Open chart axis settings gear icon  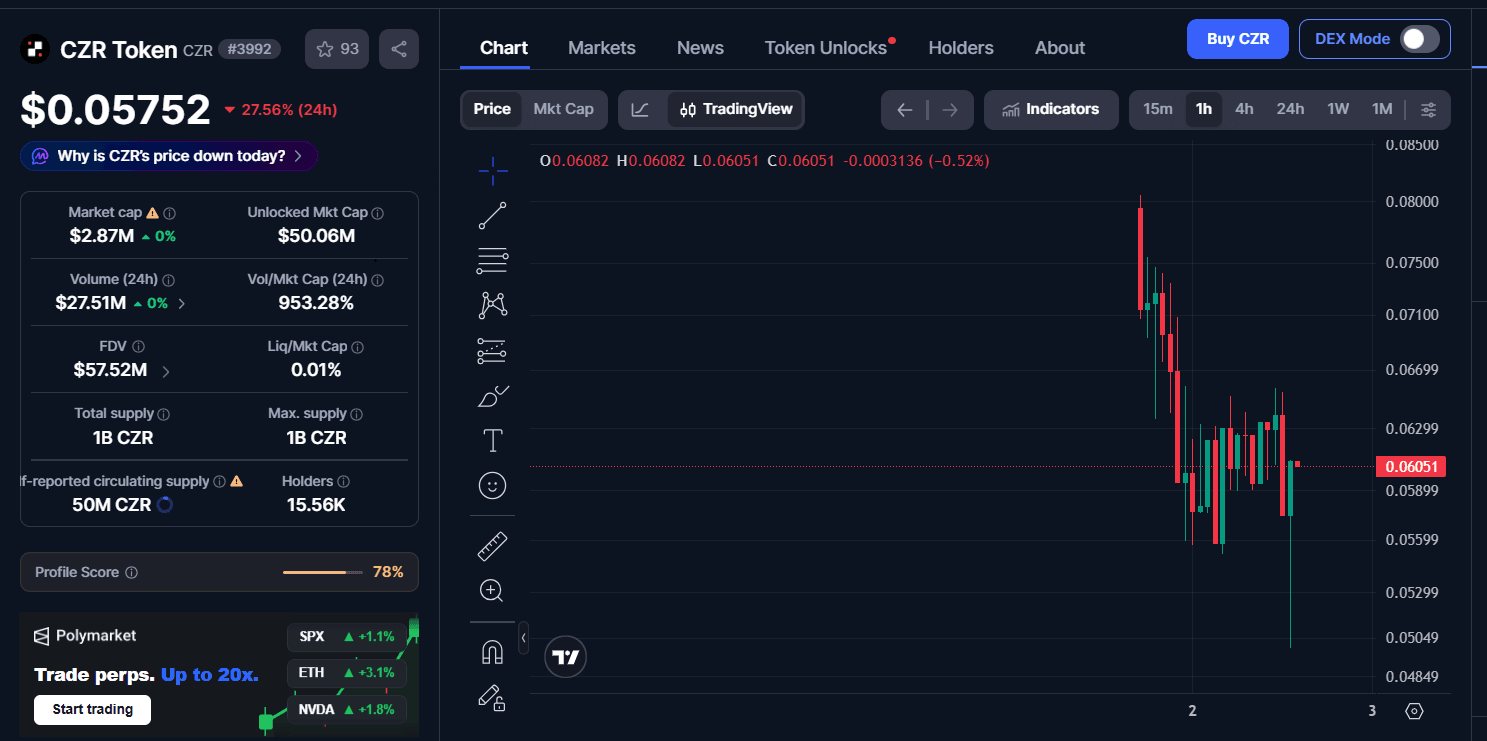coord(1414,711)
